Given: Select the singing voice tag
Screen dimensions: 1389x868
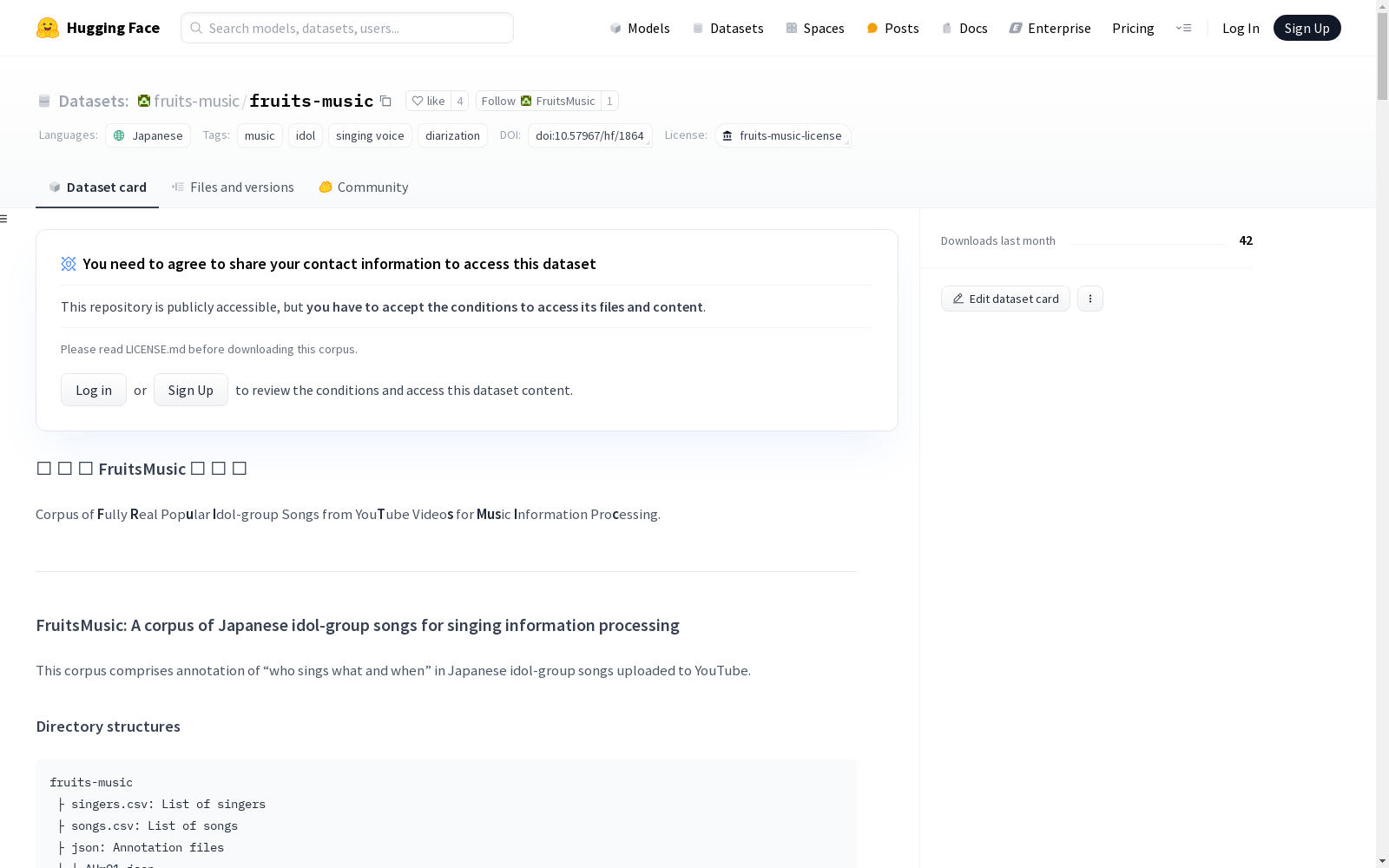Looking at the screenshot, I should [370, 135].
